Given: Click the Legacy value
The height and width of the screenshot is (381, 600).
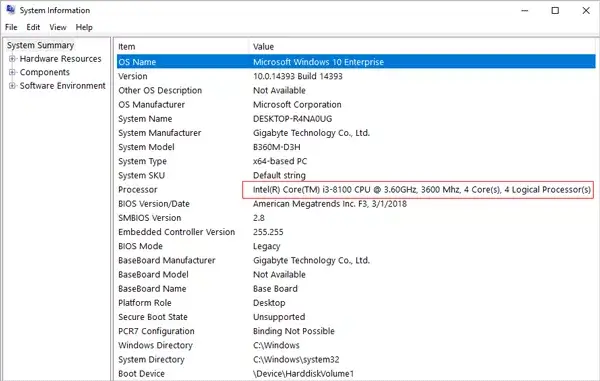Looking at the screenshot, I should 267,246.
